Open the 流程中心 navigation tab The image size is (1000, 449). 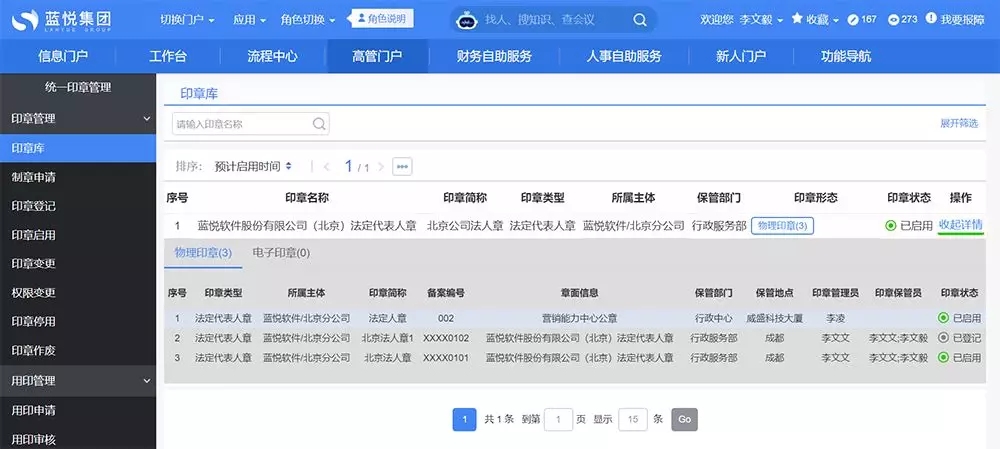272,56
